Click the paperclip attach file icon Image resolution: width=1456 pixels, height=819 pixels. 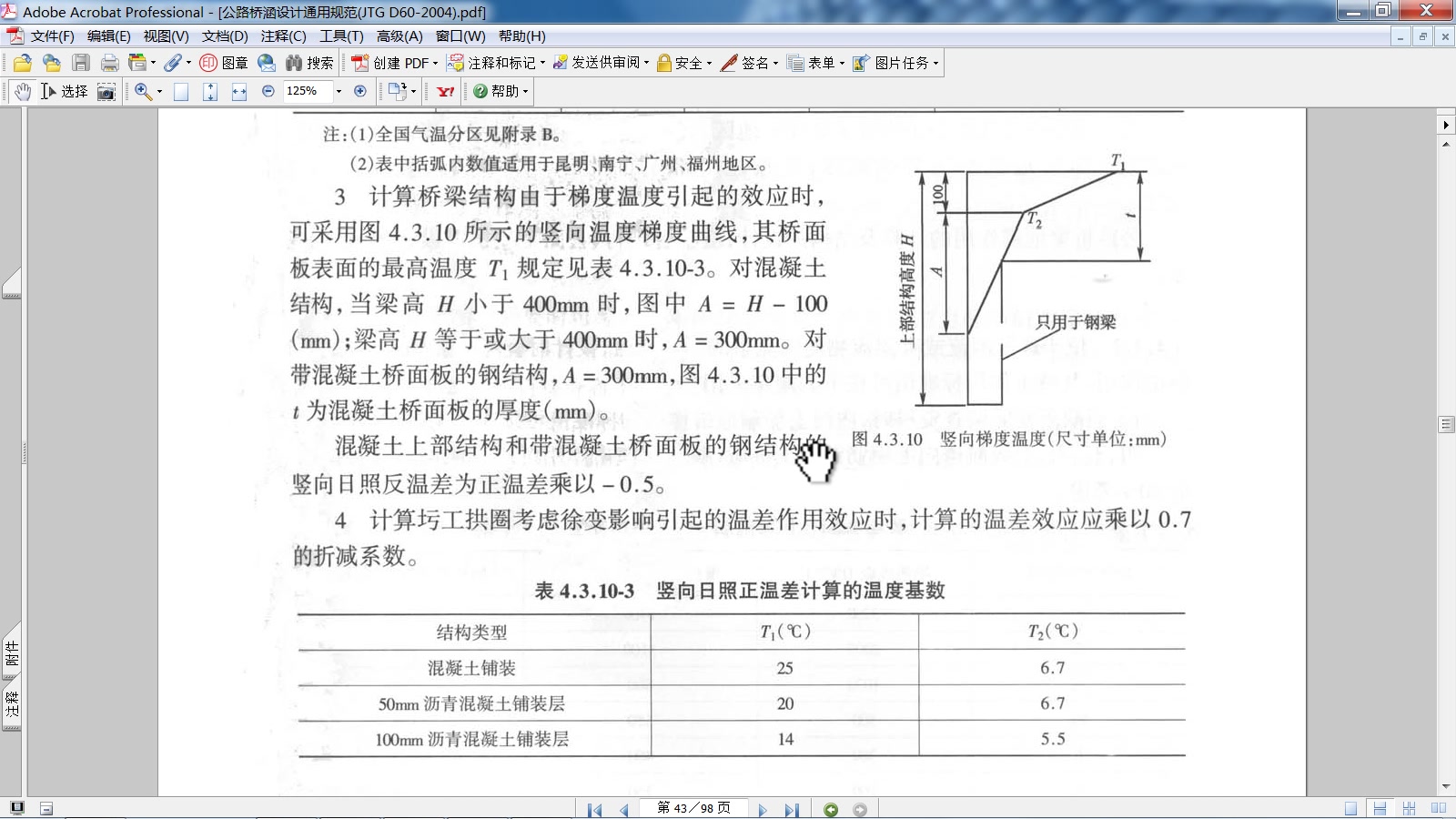[177, 63]
